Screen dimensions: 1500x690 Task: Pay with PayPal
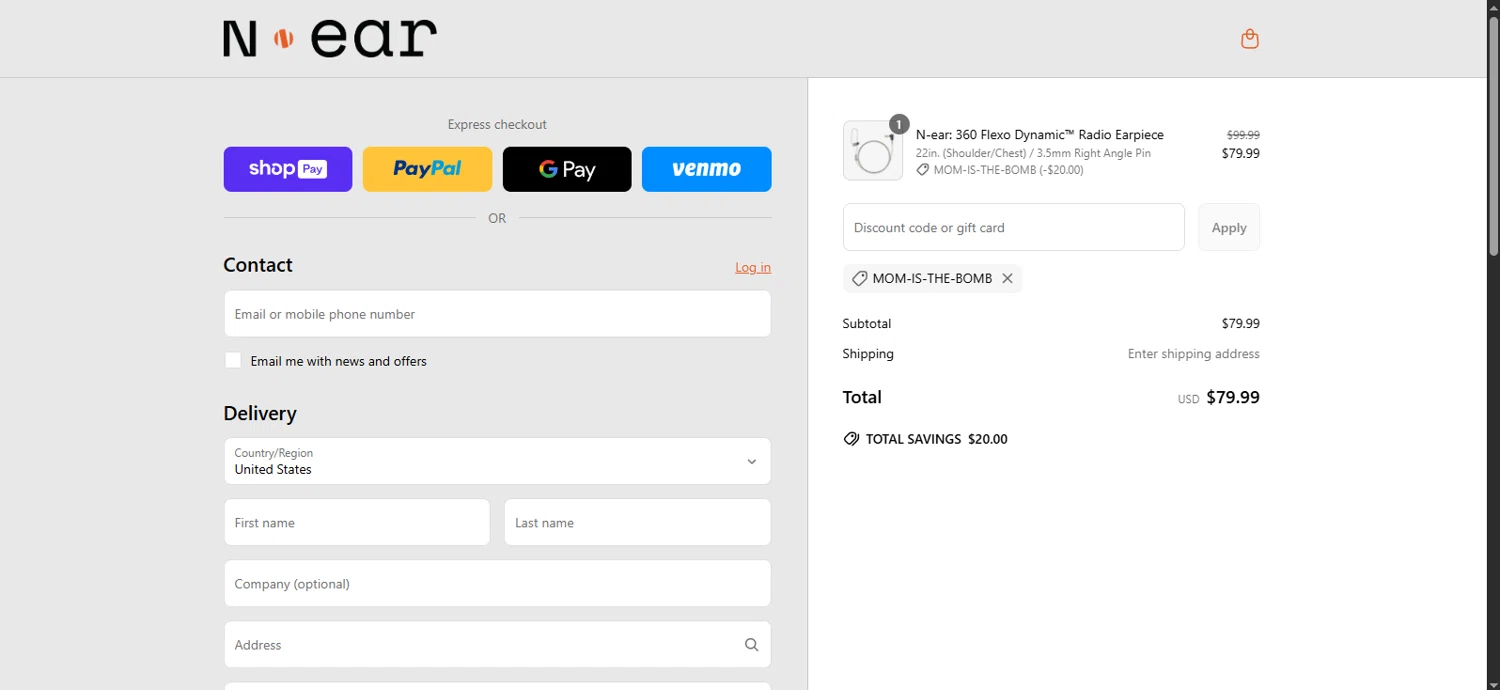pyautogui.click(x=427, y=169)
